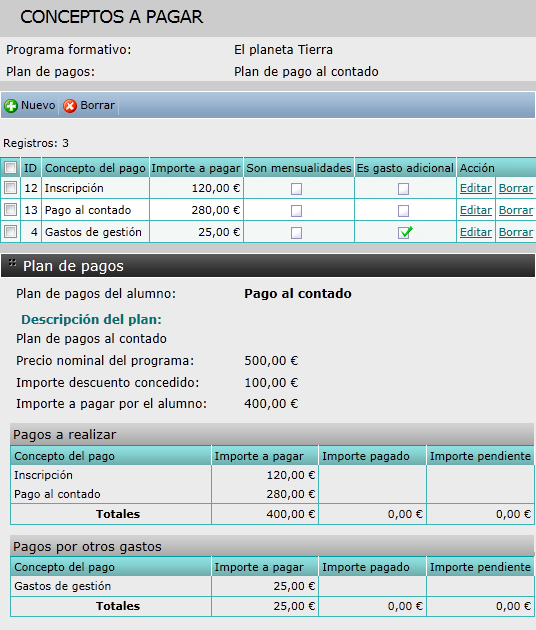536x630 pixels.
Task: Click the Son mensualidades column header
Action: (299, 168)
